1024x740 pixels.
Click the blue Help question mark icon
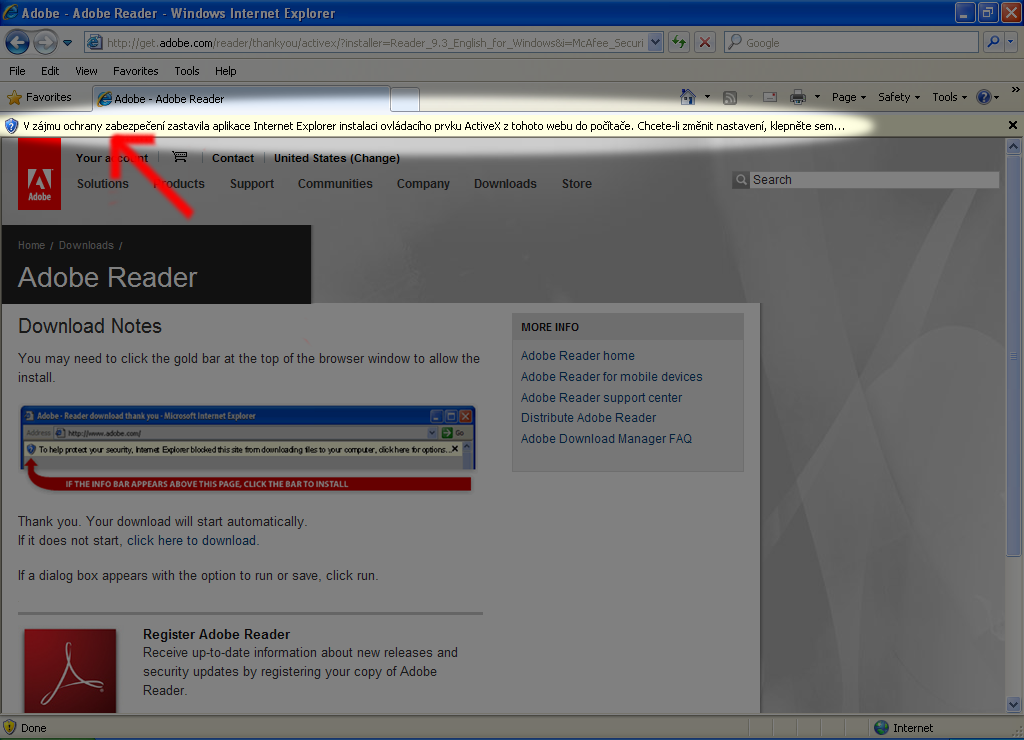coord(984,97)
